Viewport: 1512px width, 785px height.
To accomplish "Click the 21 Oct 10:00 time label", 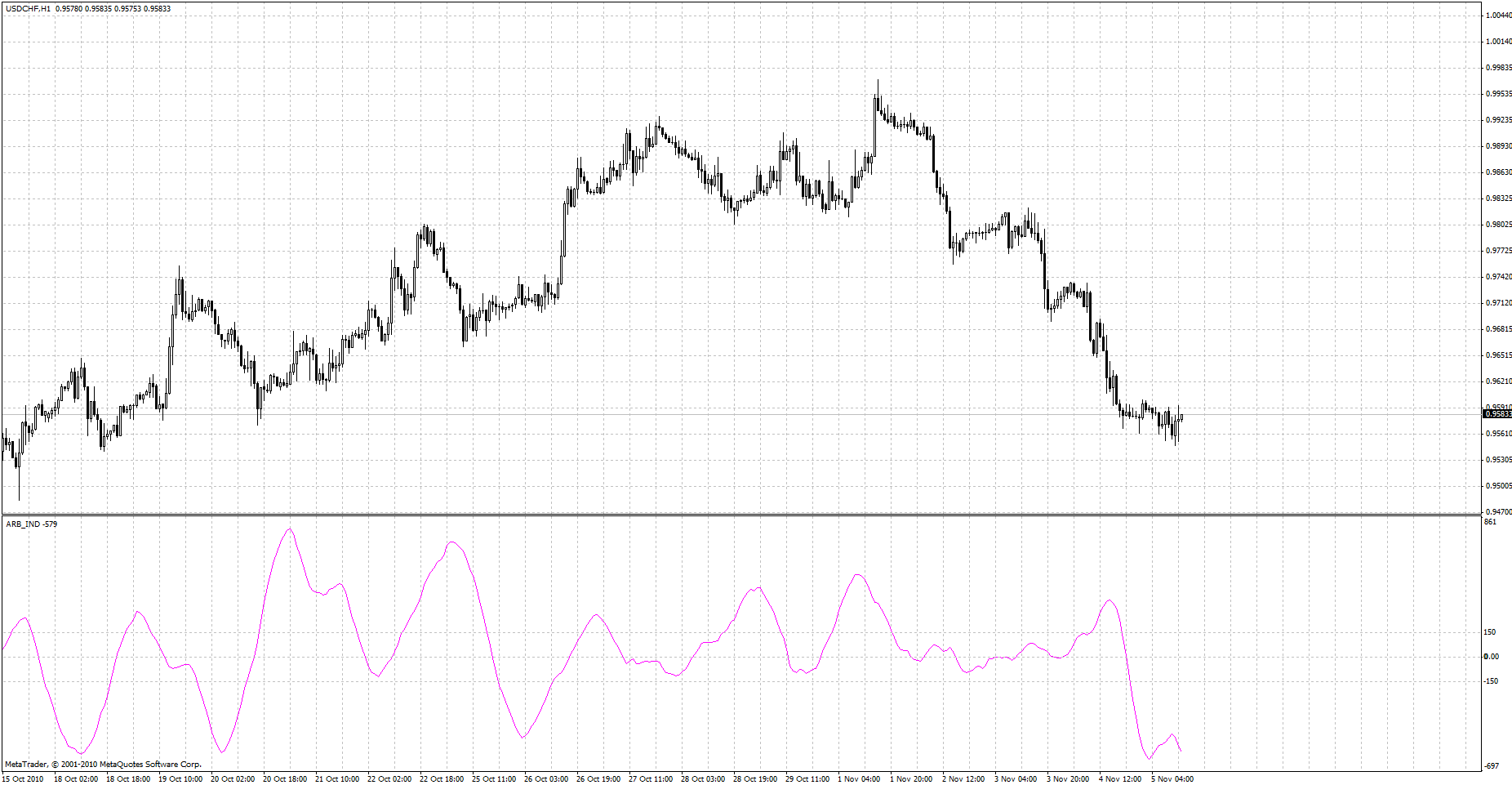I will pyautogui.click(x=337, y=779).
